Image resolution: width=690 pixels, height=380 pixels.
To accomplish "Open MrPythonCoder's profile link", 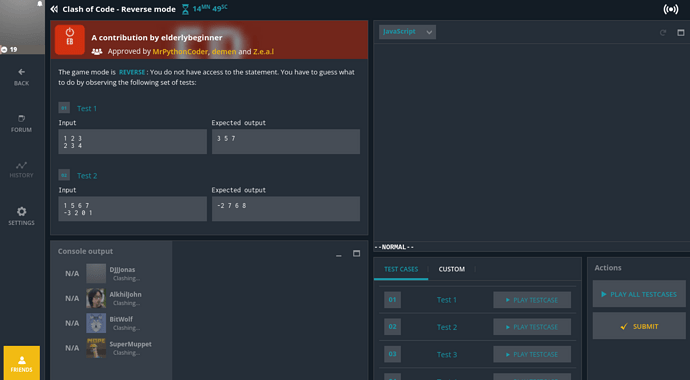I will pyautogui.click(x=180, y=51).
